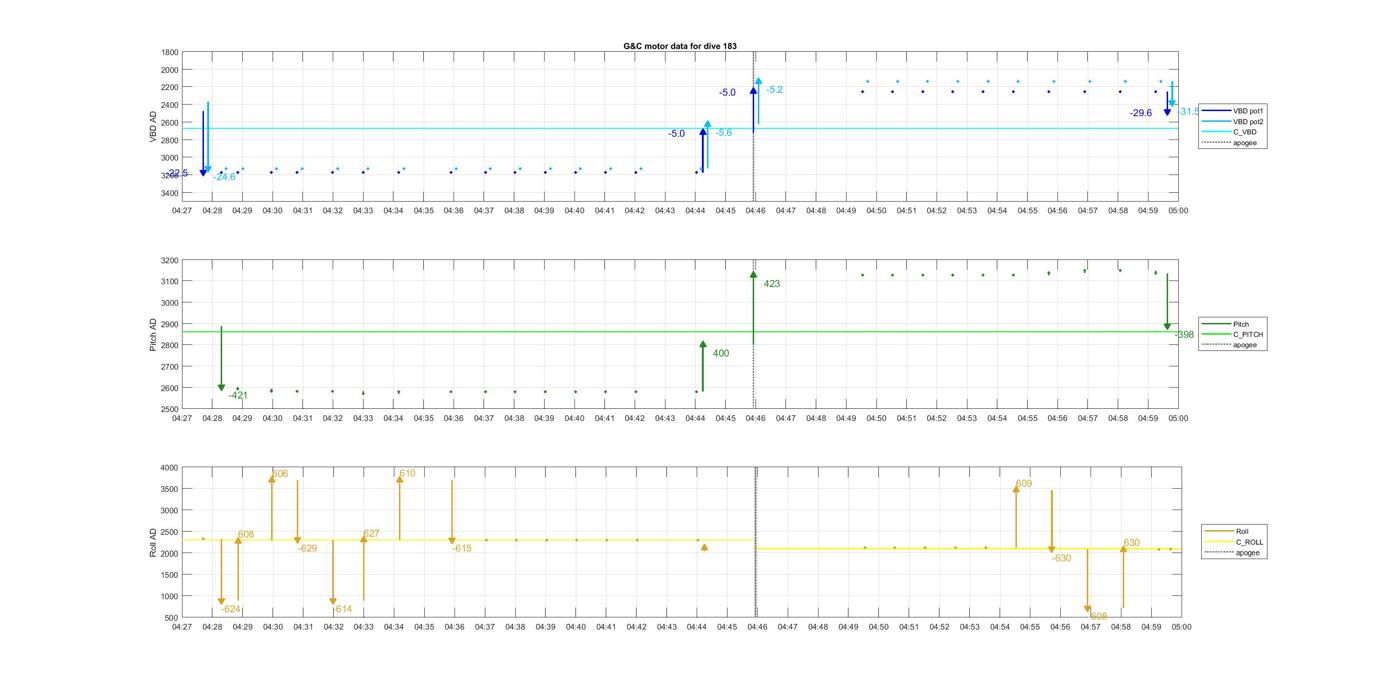The image size is (1400, 693).
Task: Click the 'Roll AD' y-axis label
Action: [153, 542]
